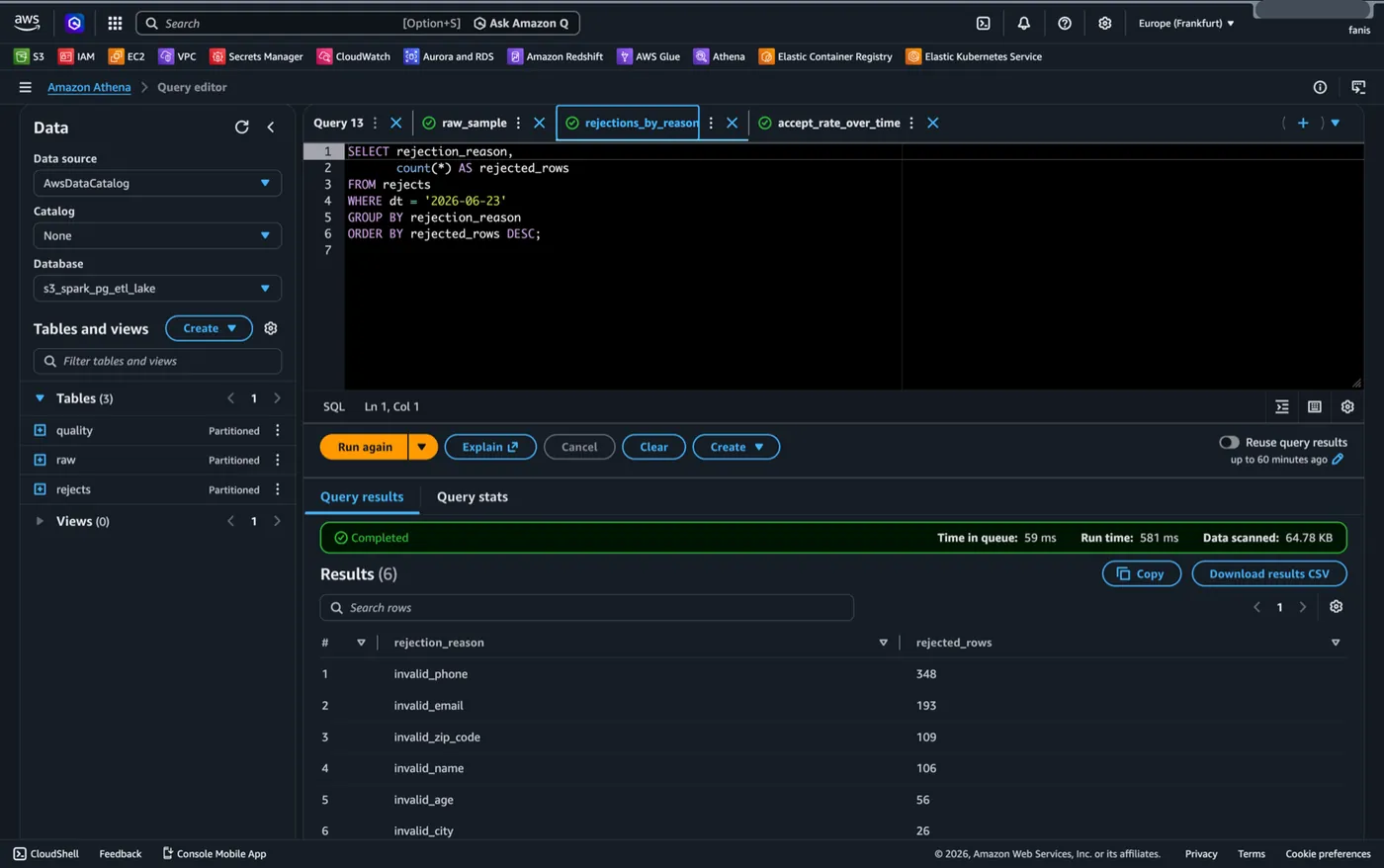1384x868 pixels.
Task: Focus the Filter tables and views field
Action: (157, 361)
